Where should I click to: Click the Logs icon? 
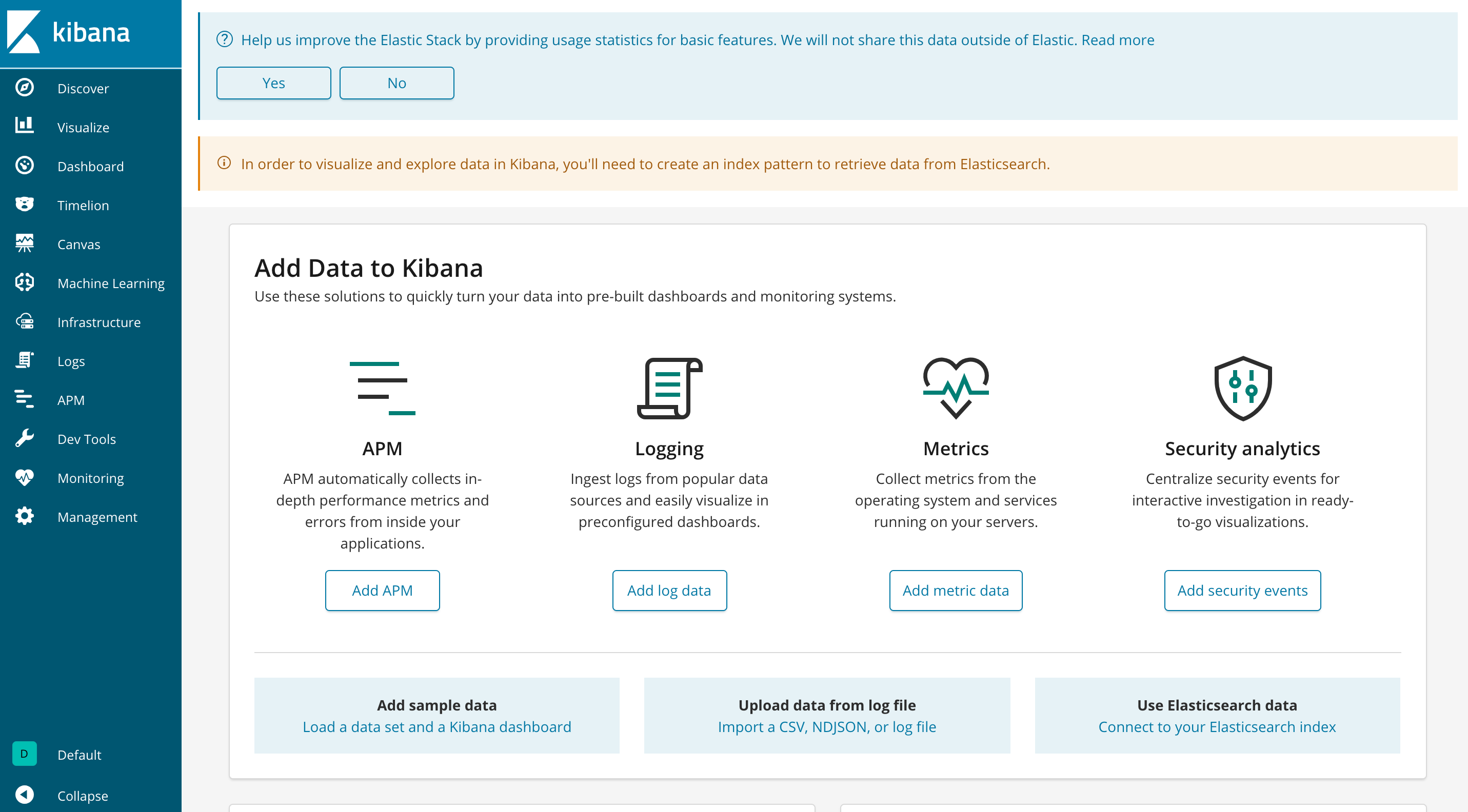pos(25,360)
